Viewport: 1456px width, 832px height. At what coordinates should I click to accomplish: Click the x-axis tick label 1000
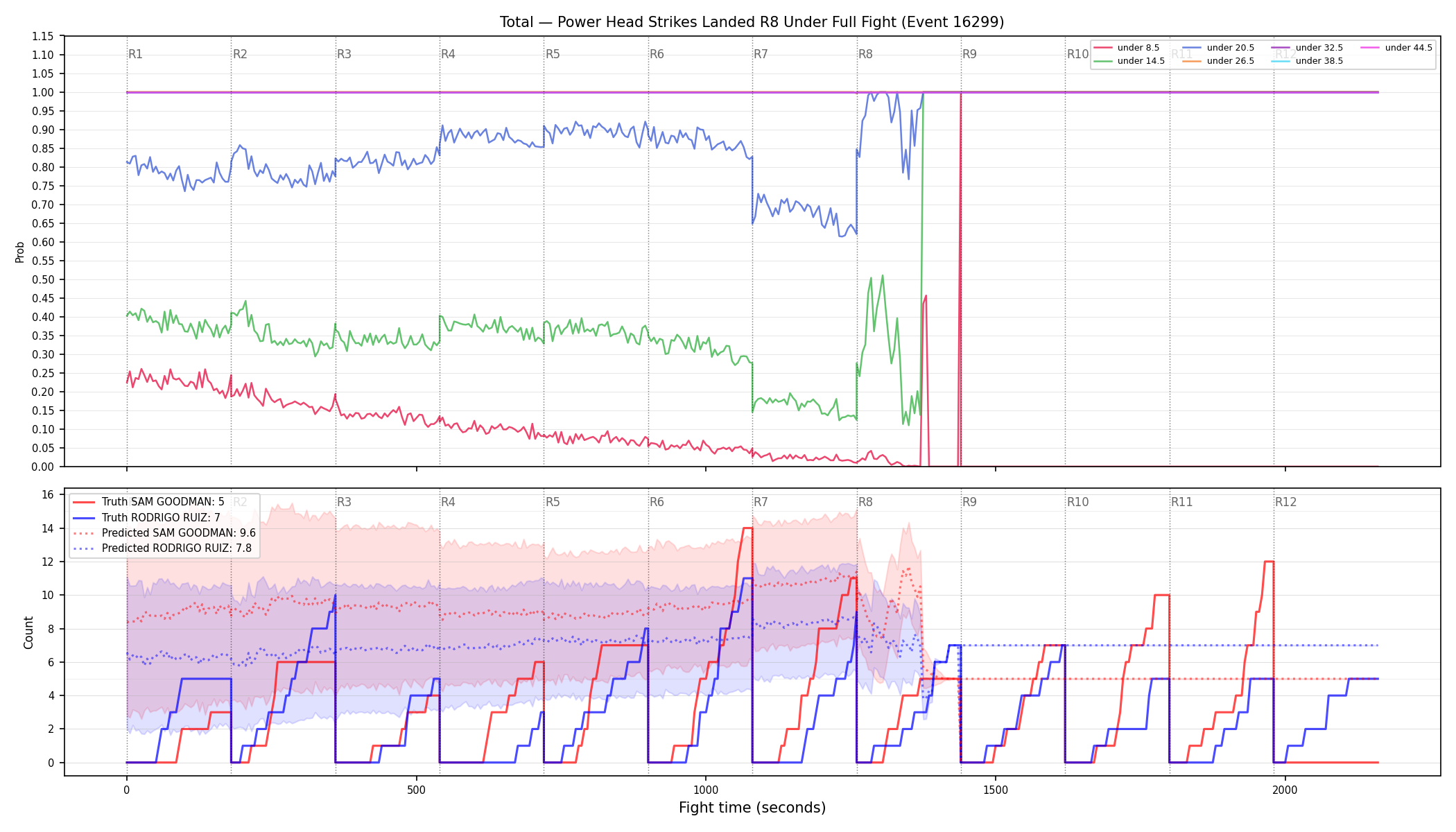pyautogui.click(x=706, y=790)
